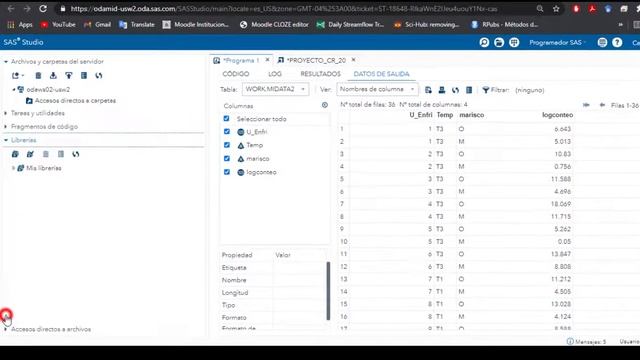Open the YouTube bookmark
The width and height of the screenshot is (640, 360).
coord(58,24)
